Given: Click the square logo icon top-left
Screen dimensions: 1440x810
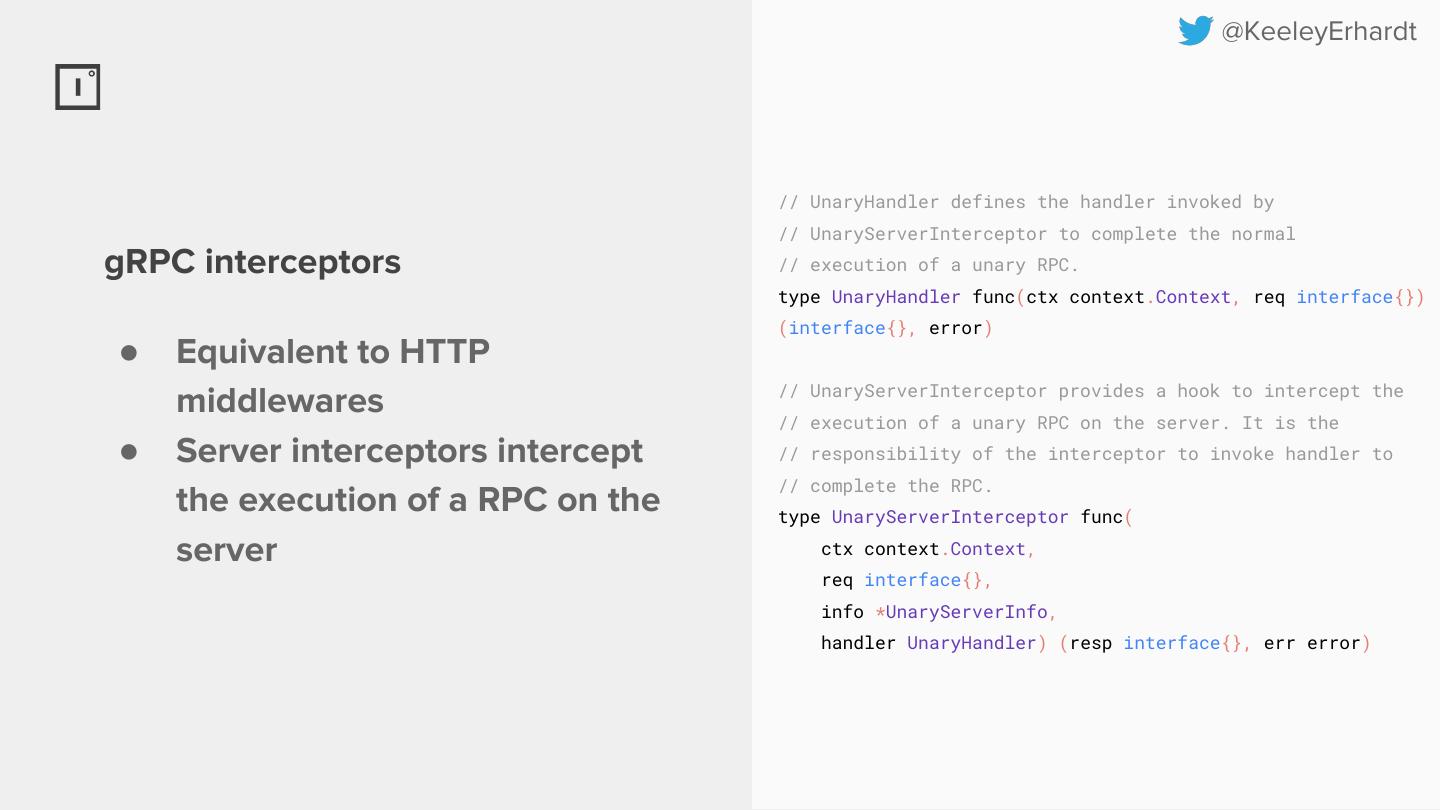Looking at the screenshot, I should click(78, 87).
